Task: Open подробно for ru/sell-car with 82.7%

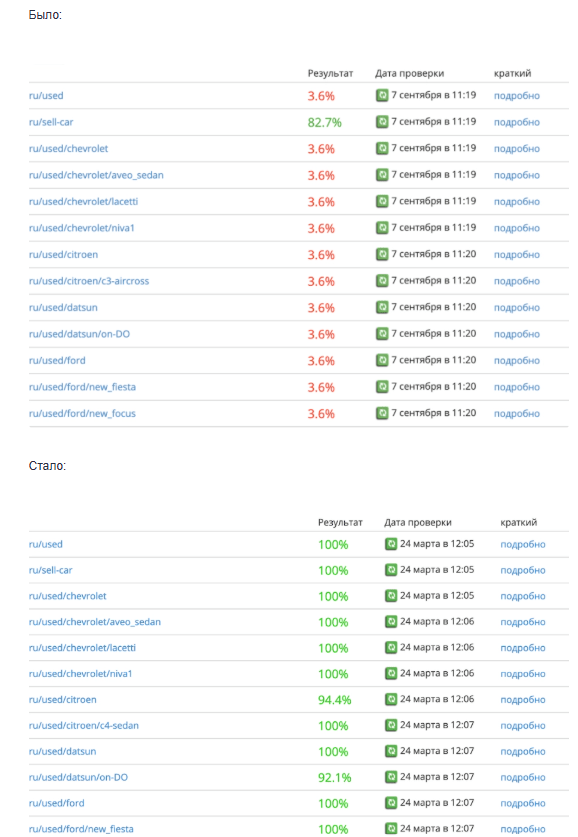Action: pyautogui.click(x=517, y=122)
